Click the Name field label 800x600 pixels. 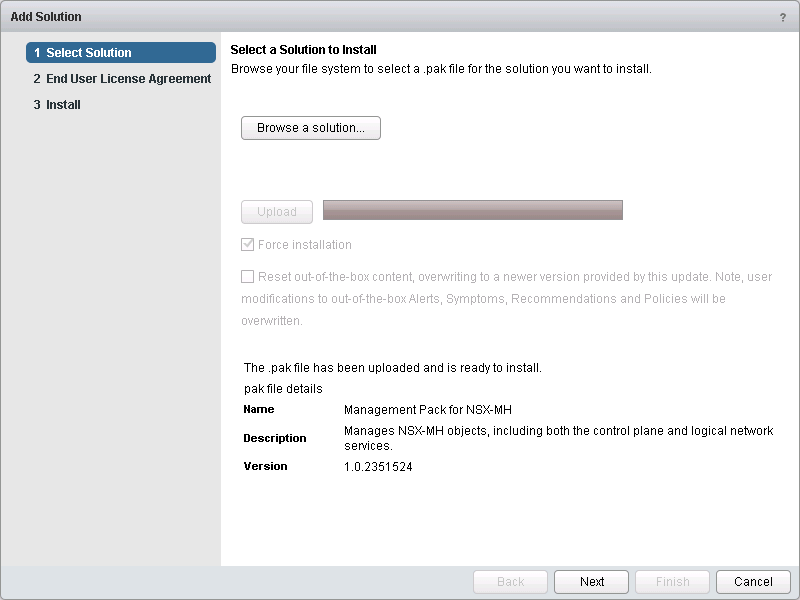point(259,409)
